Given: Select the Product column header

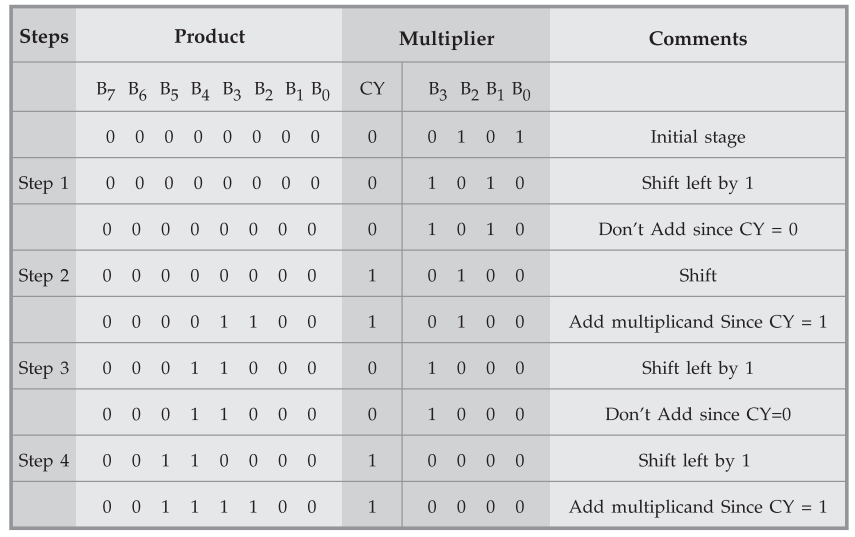Looking at the screenshot, I should point(210,37).
